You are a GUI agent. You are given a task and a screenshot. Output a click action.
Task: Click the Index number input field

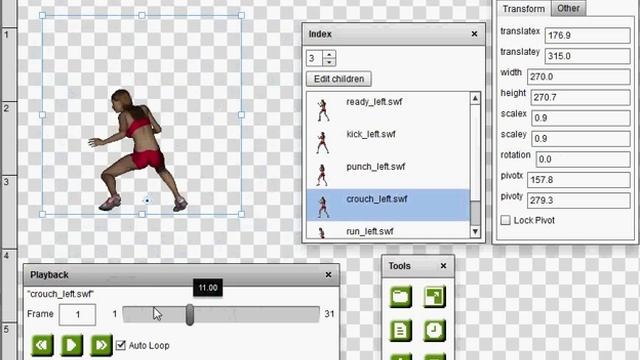[x=315, y=58]
